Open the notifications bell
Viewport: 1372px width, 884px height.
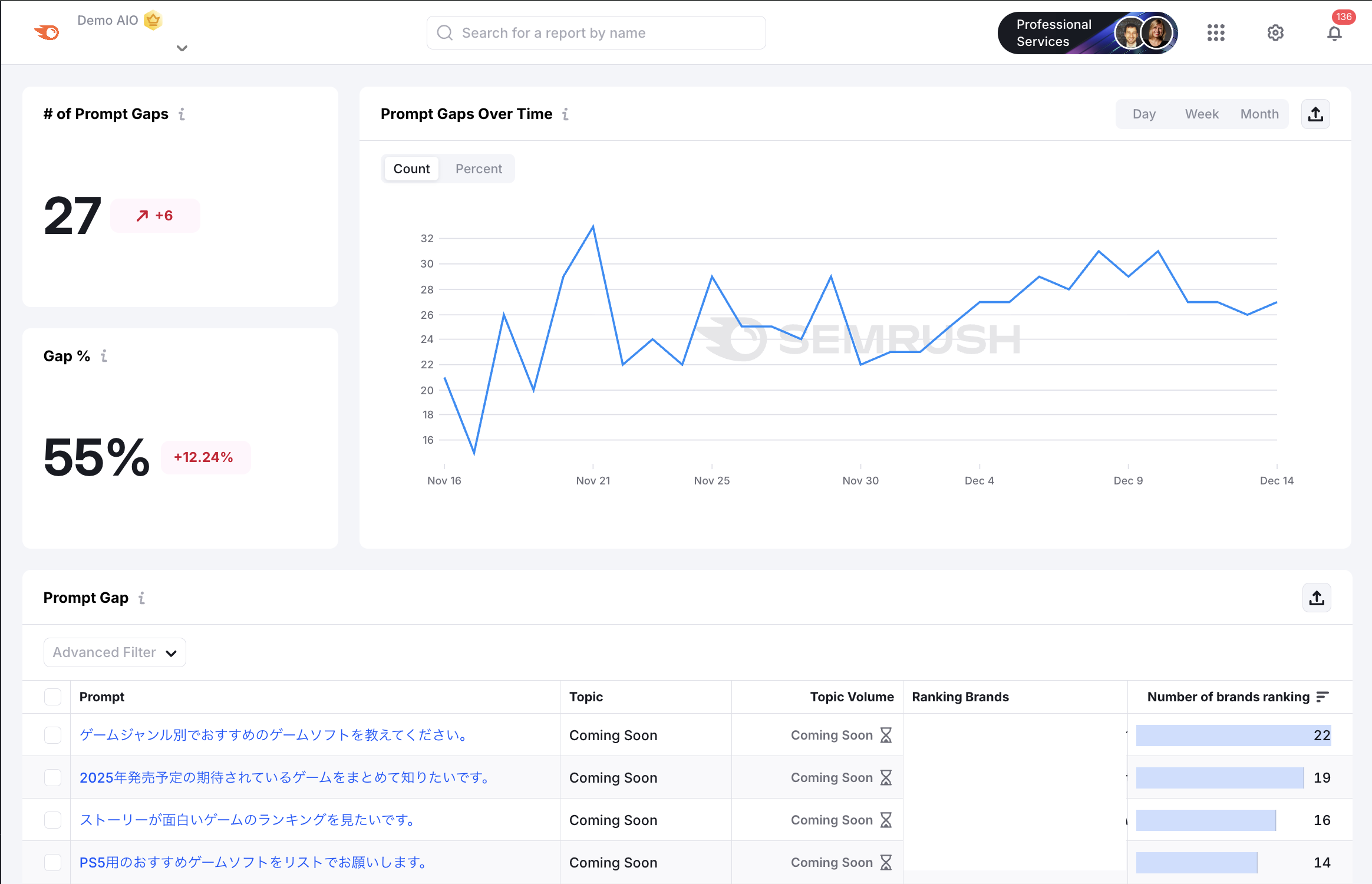1334,34
